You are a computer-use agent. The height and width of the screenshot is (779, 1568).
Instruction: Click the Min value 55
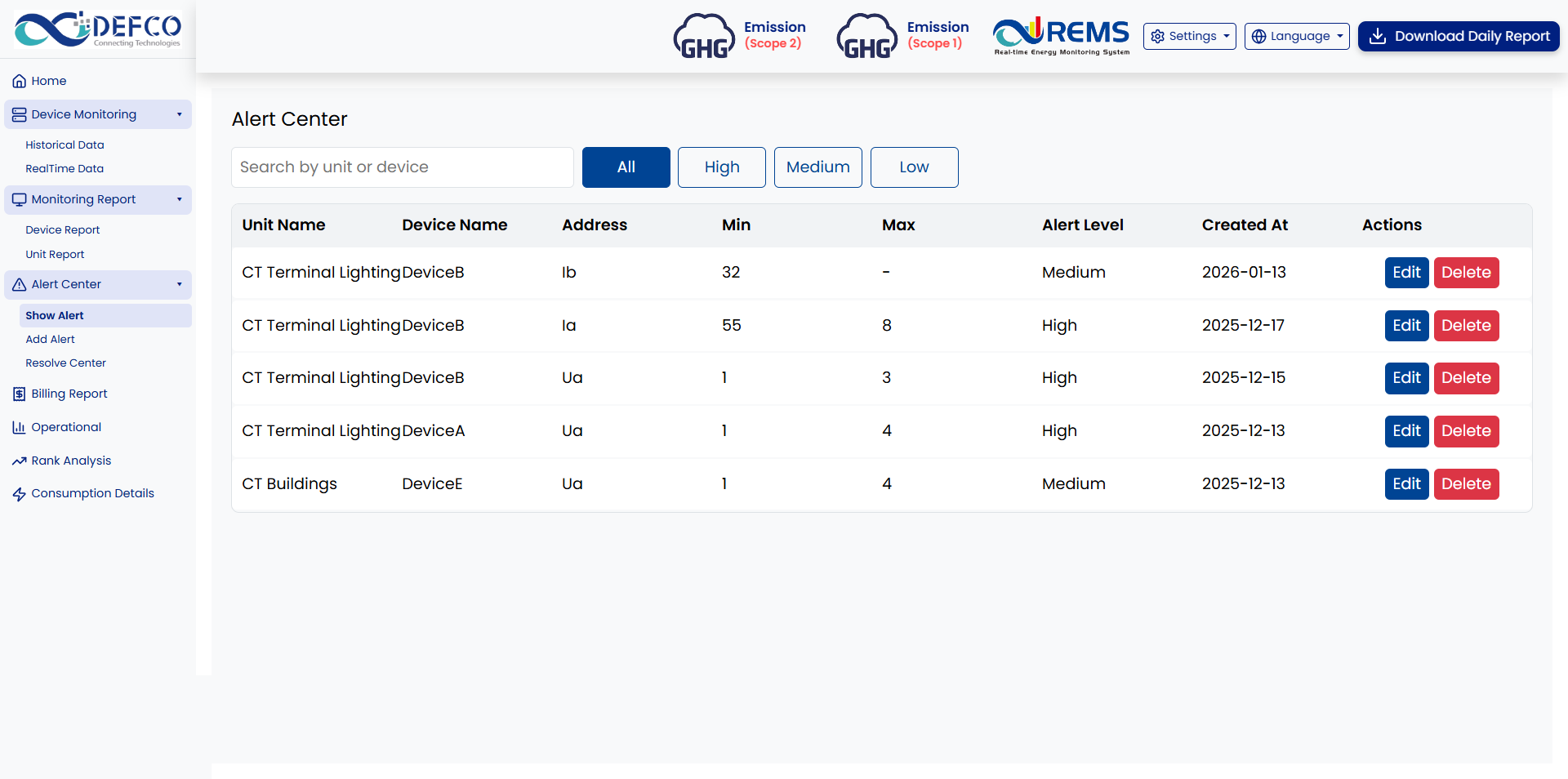732,326
